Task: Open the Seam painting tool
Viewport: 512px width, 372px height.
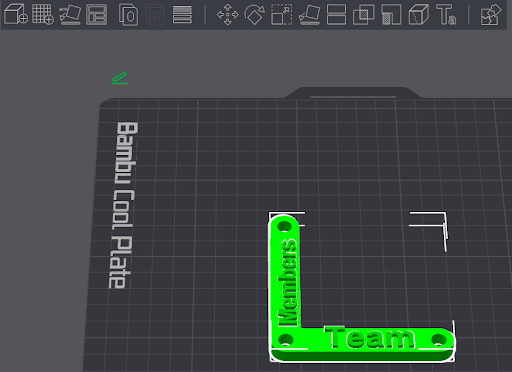Action: coord(418,14)
